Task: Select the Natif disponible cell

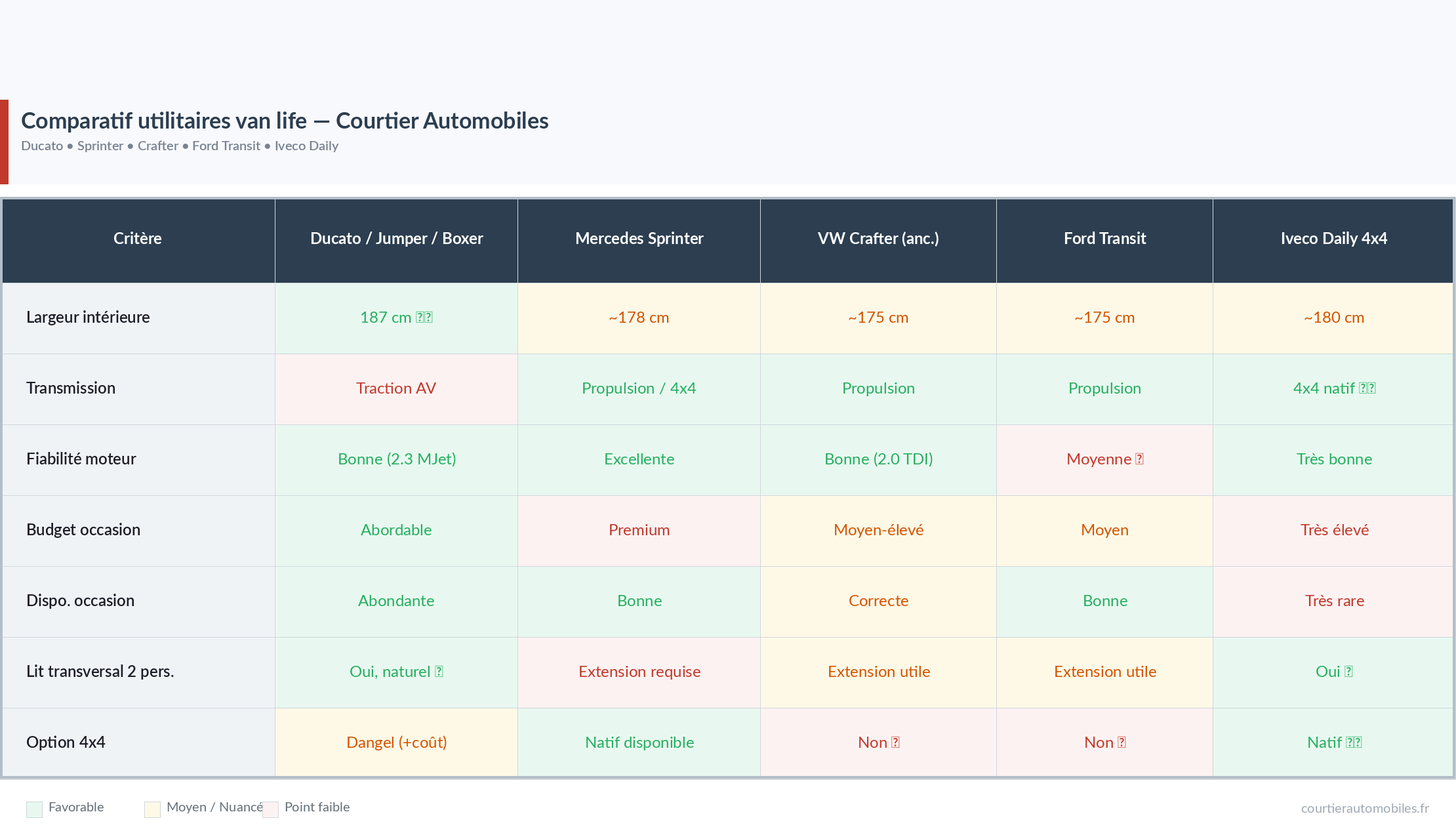Action: 639,743
